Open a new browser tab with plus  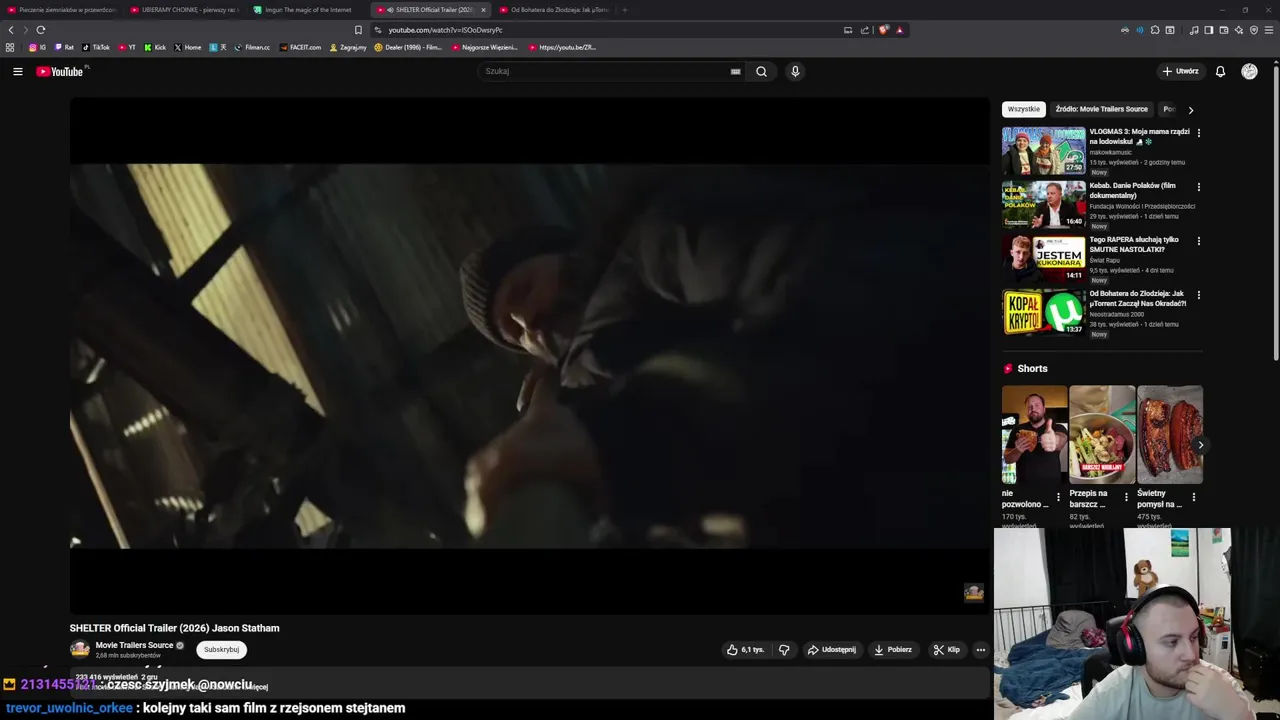pyautogui.click(x=625, y=10)
